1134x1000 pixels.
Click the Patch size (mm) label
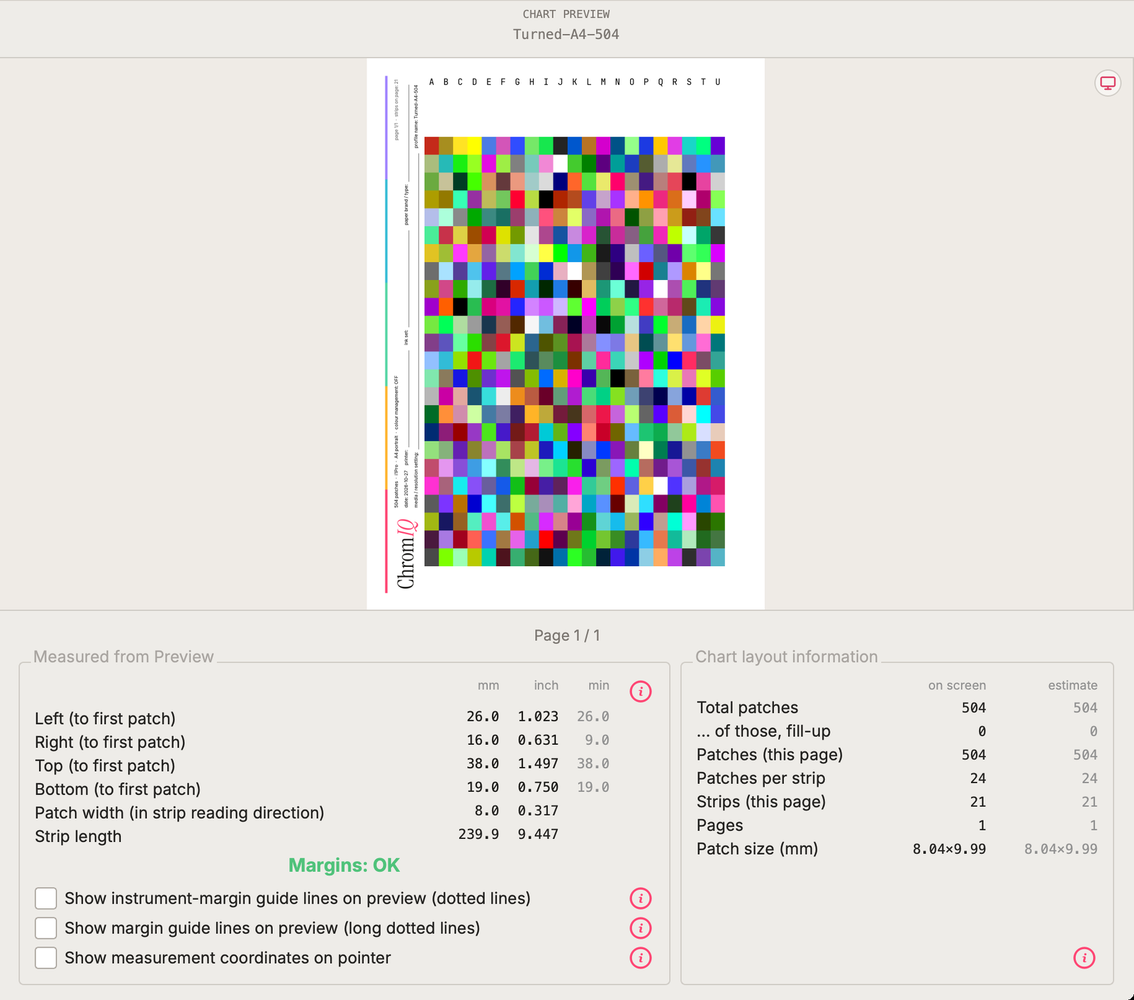click(757, 848)
